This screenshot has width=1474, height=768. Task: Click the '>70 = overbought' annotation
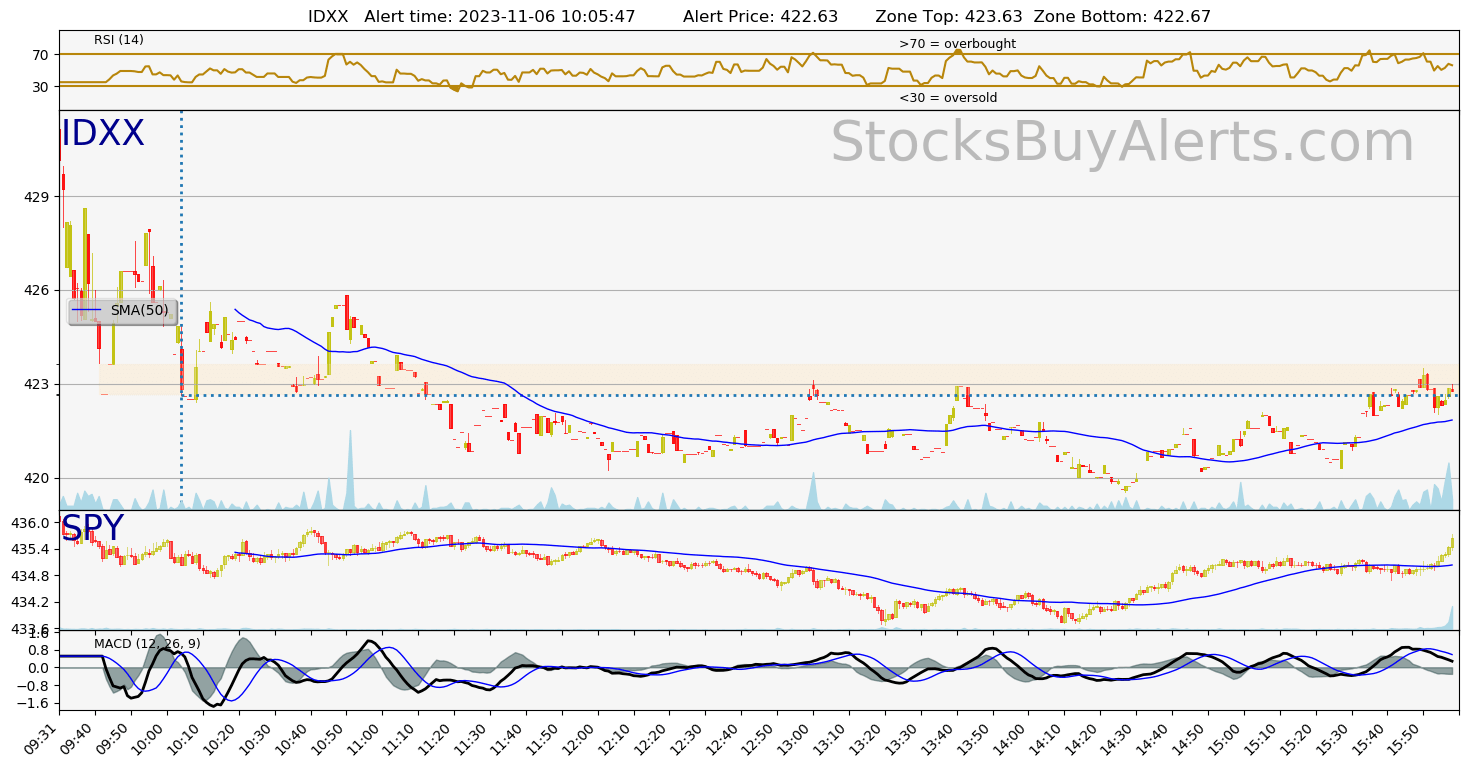tap(957, 44)
